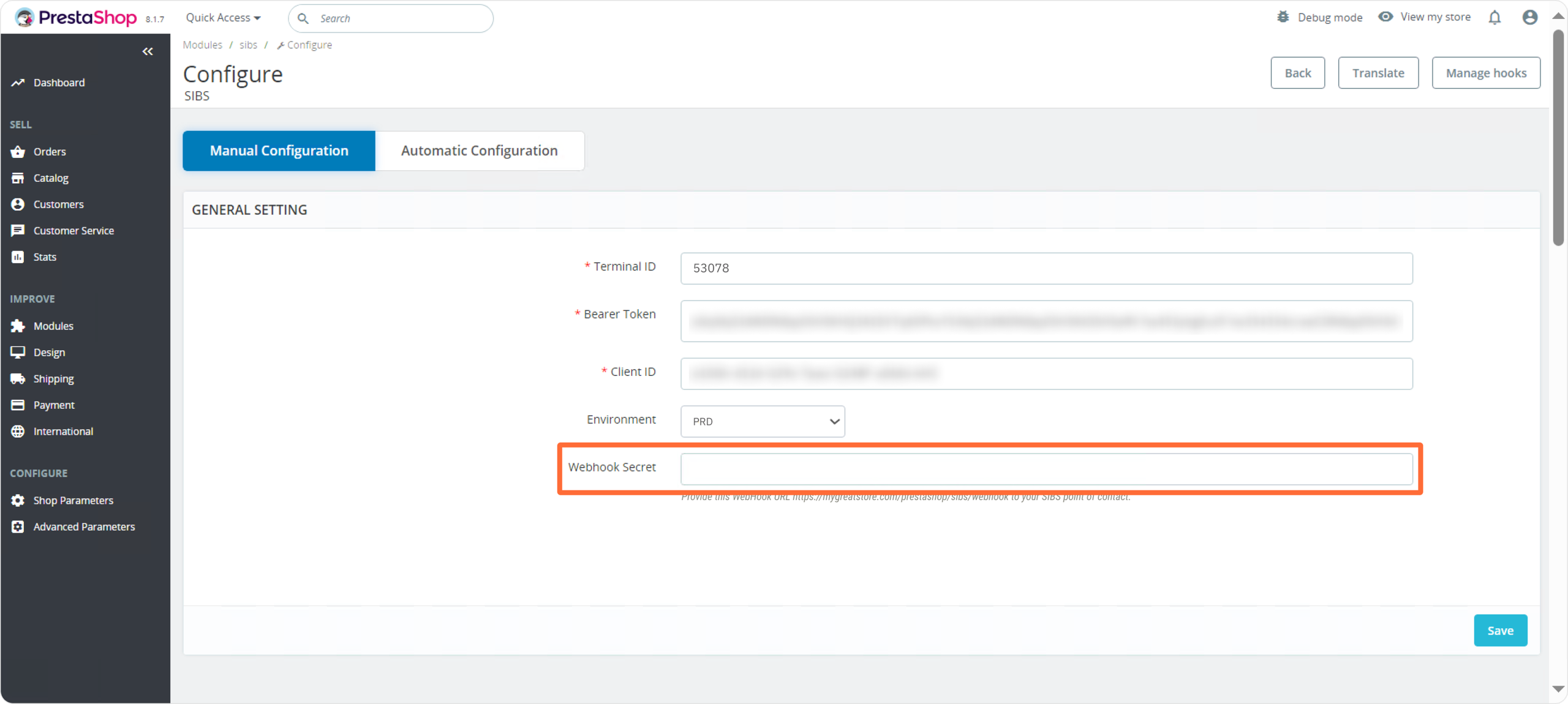Select the Manual Configuration tab
This screenshot has width=1568, height=704.
(x=279, y=151)
